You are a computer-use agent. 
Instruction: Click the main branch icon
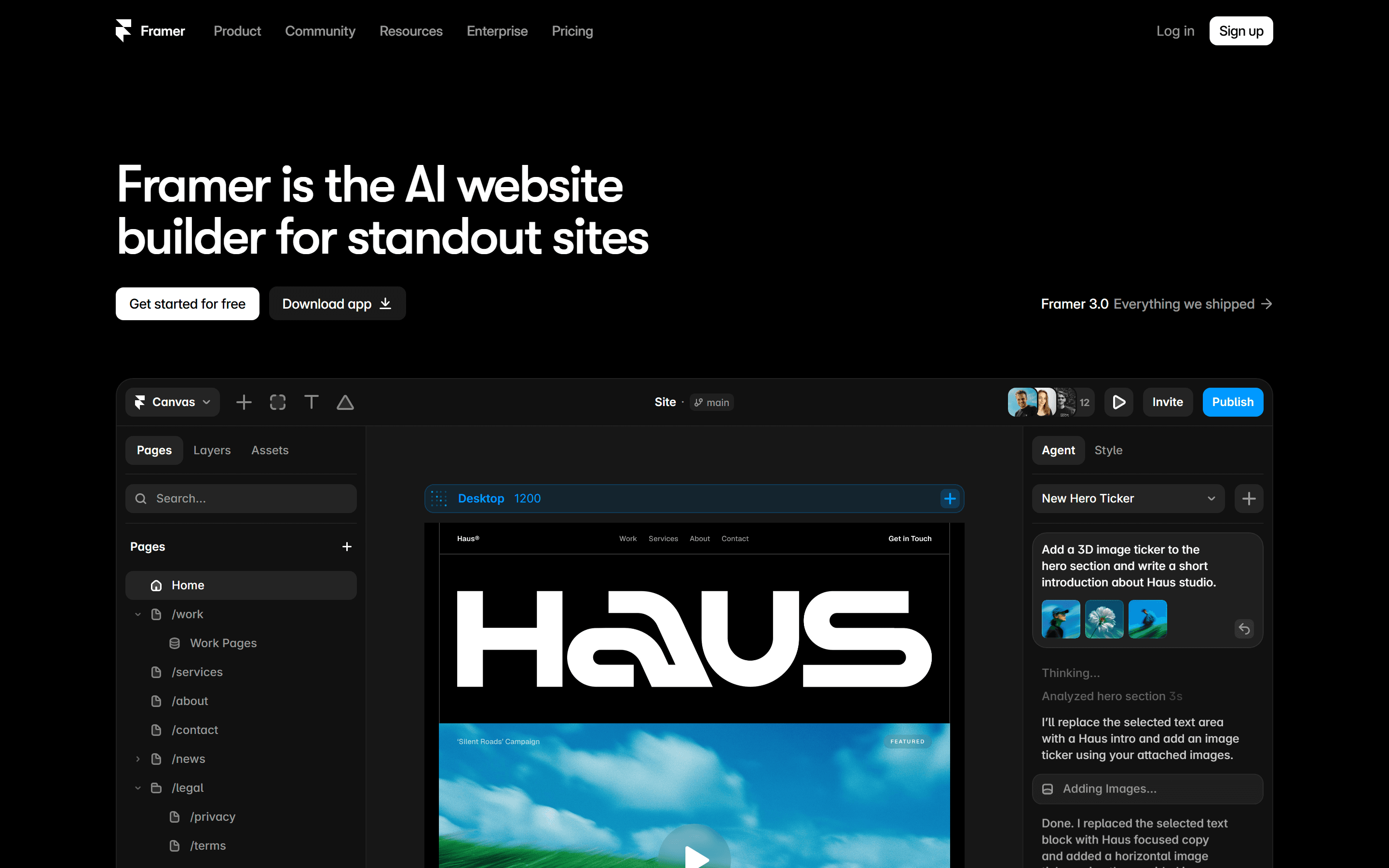coord(698,403)
